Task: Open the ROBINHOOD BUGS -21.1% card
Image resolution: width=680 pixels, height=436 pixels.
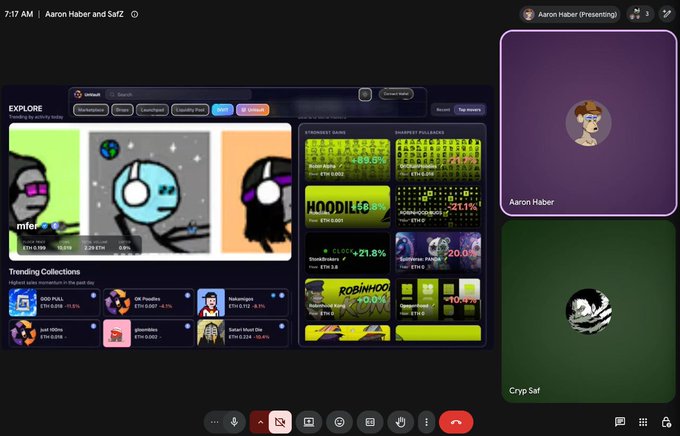Action: (438, 207)
